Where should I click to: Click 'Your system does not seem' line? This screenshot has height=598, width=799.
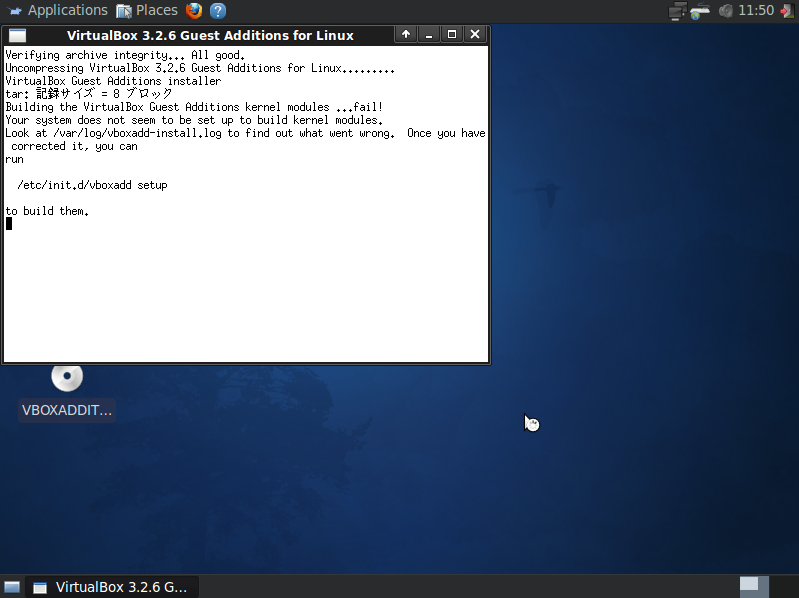[194, 120]
